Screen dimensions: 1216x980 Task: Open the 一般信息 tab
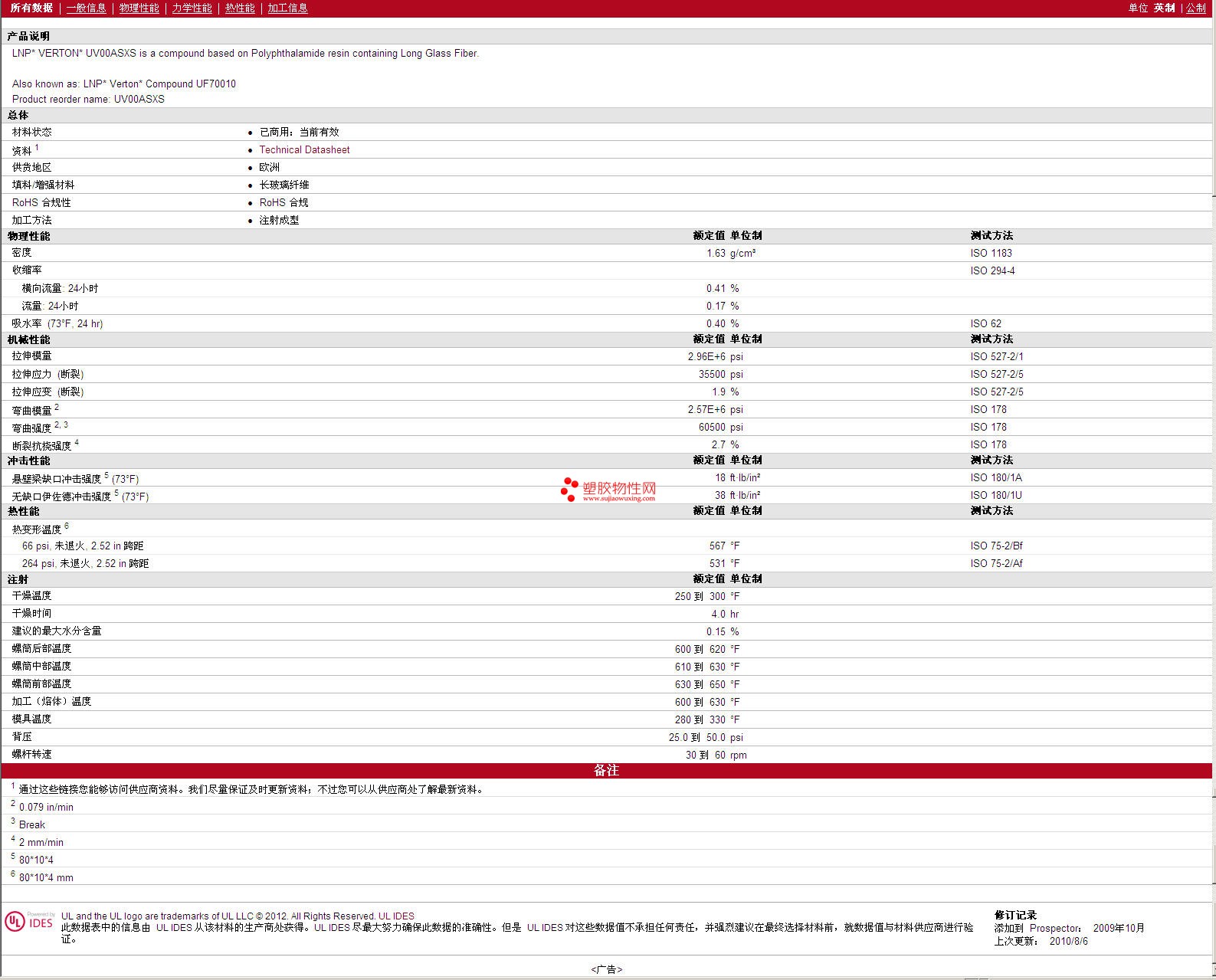86,8
